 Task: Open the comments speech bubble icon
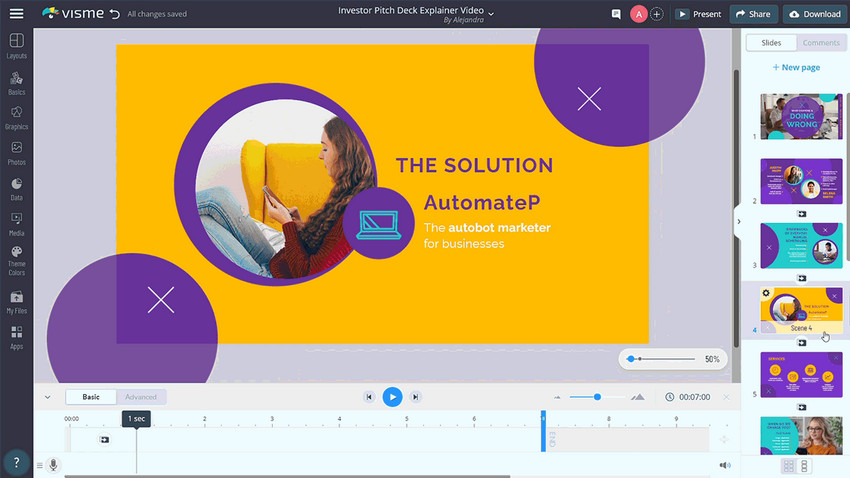[x=616, y=14]
